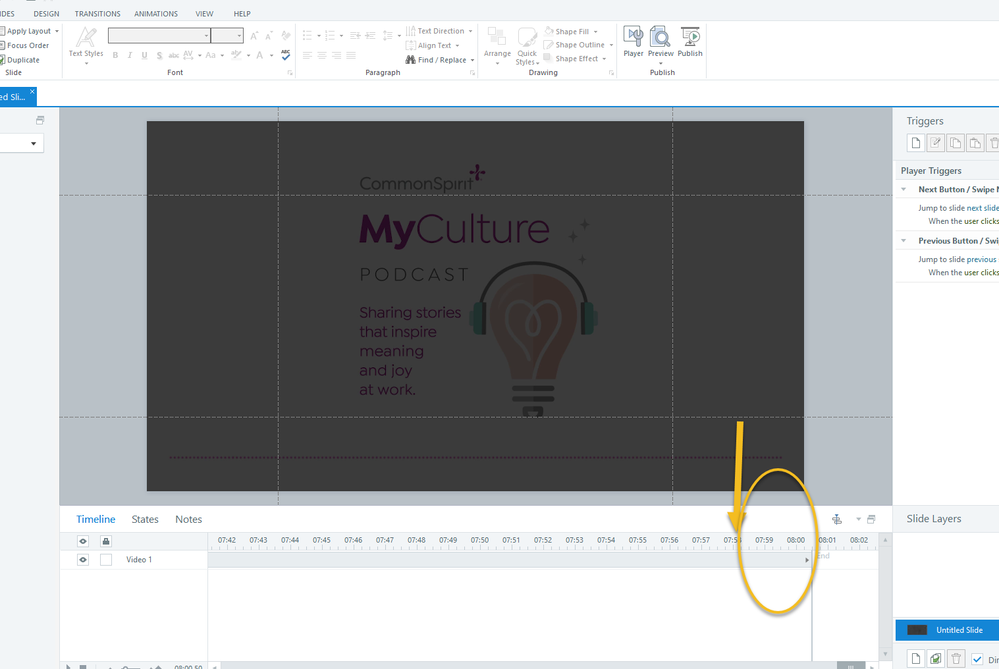Switch to the States tab
Image resolution: width=999 pixels, height=669 pixels.
pos(145,519)
